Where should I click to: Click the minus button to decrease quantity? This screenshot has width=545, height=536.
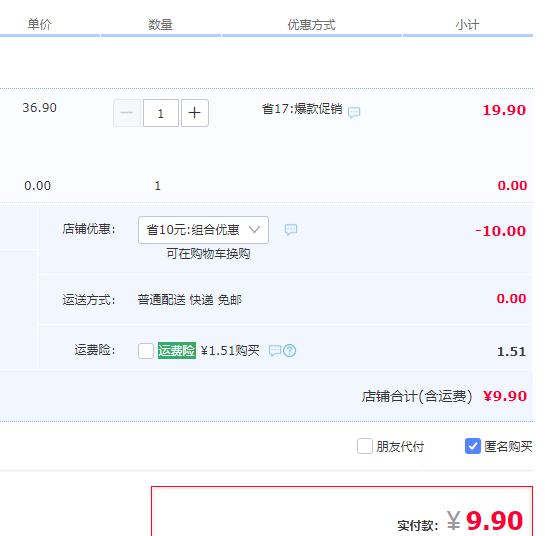click(127, 113)
